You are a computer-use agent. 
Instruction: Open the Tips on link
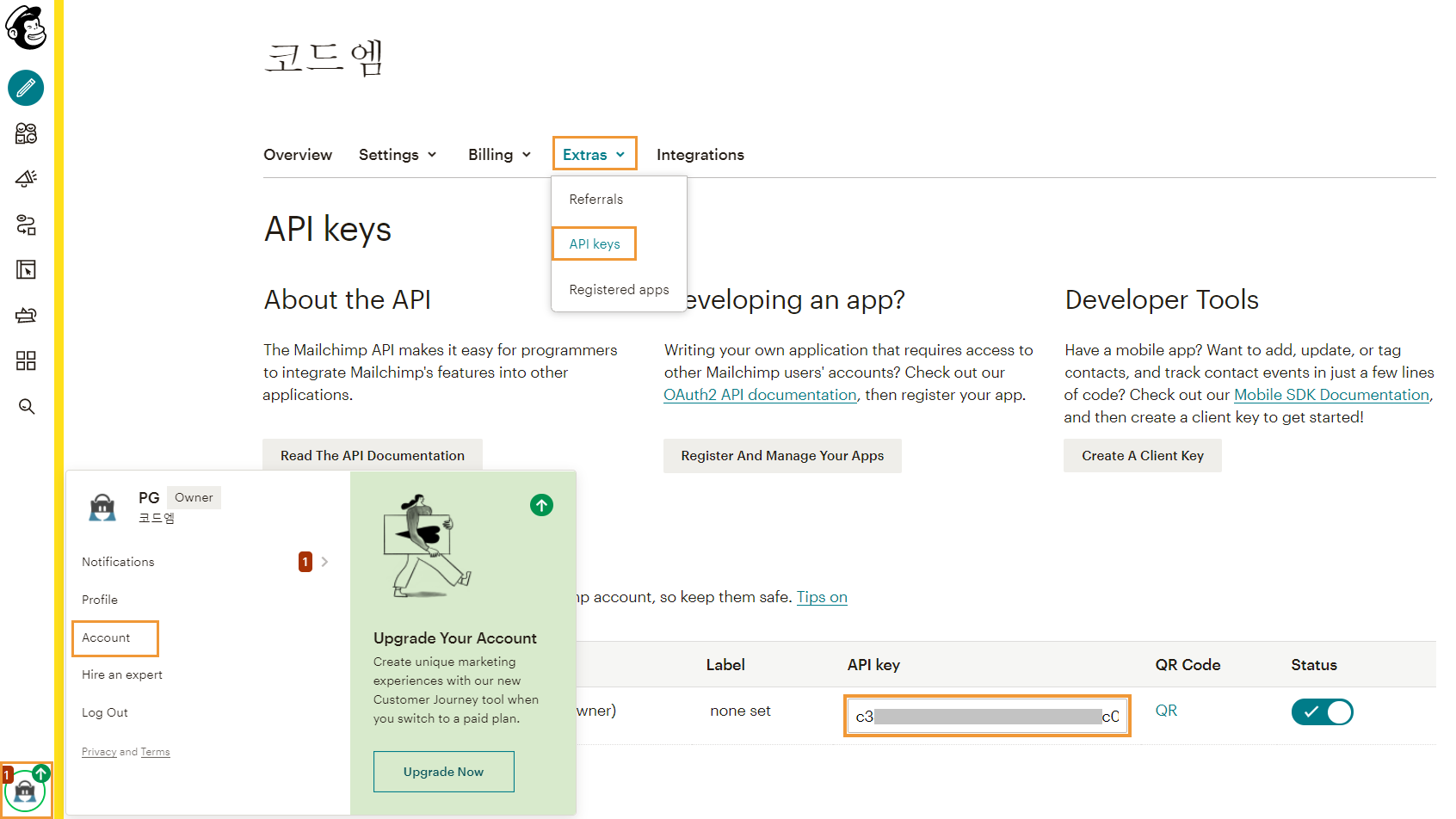pos(822,597)
